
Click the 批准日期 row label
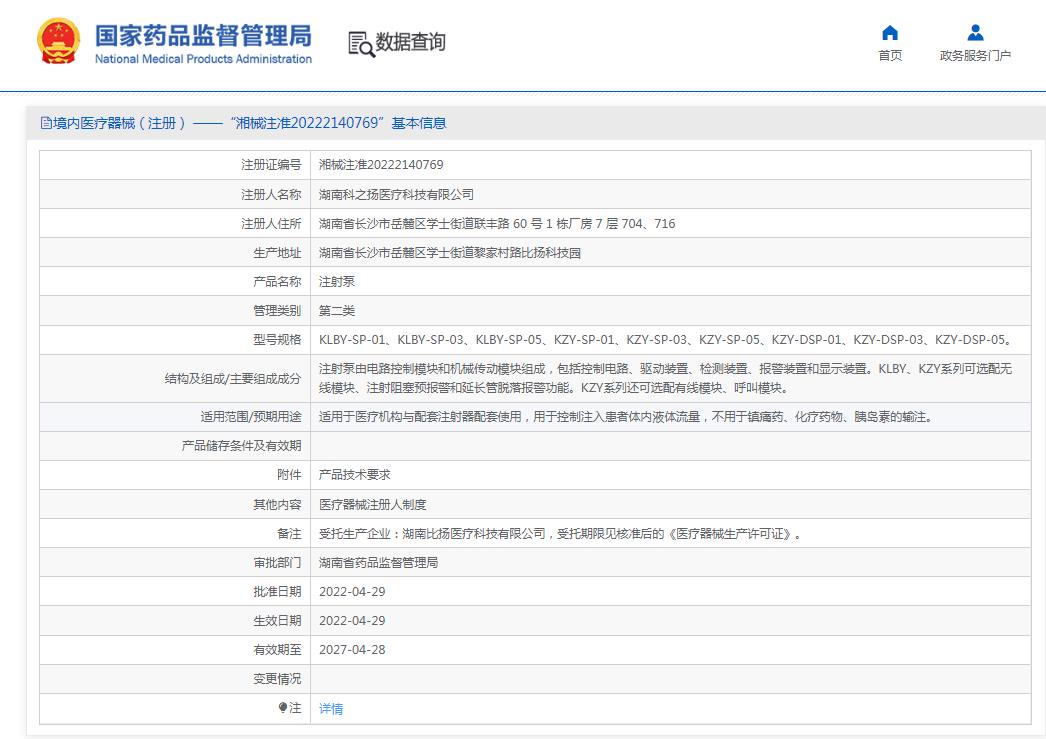(x=277, y=592)
